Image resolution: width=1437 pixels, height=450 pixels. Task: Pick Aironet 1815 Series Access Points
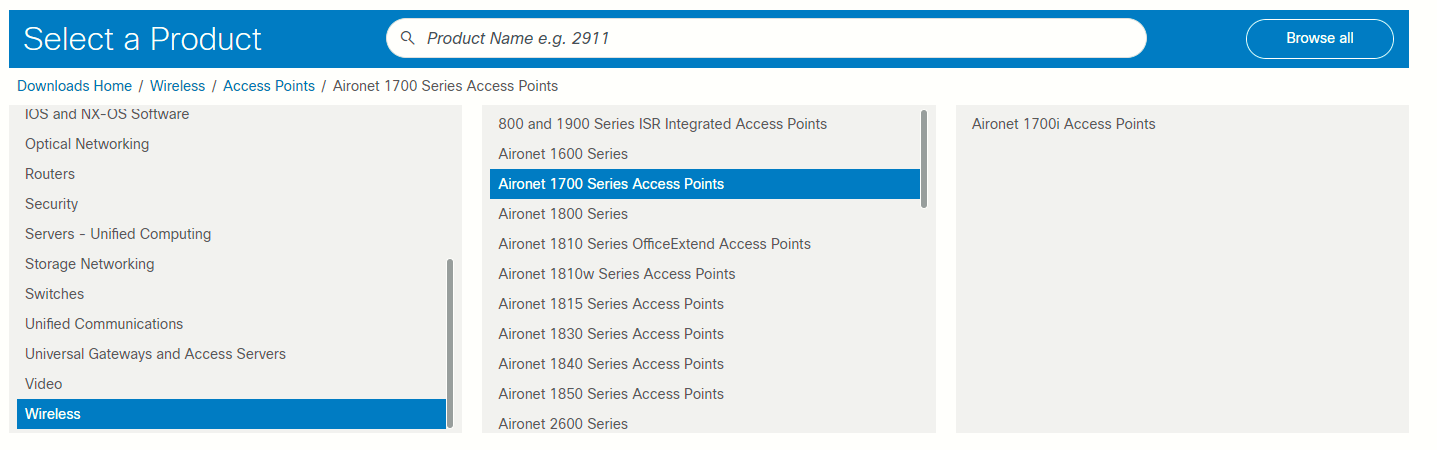coord(611,304)
